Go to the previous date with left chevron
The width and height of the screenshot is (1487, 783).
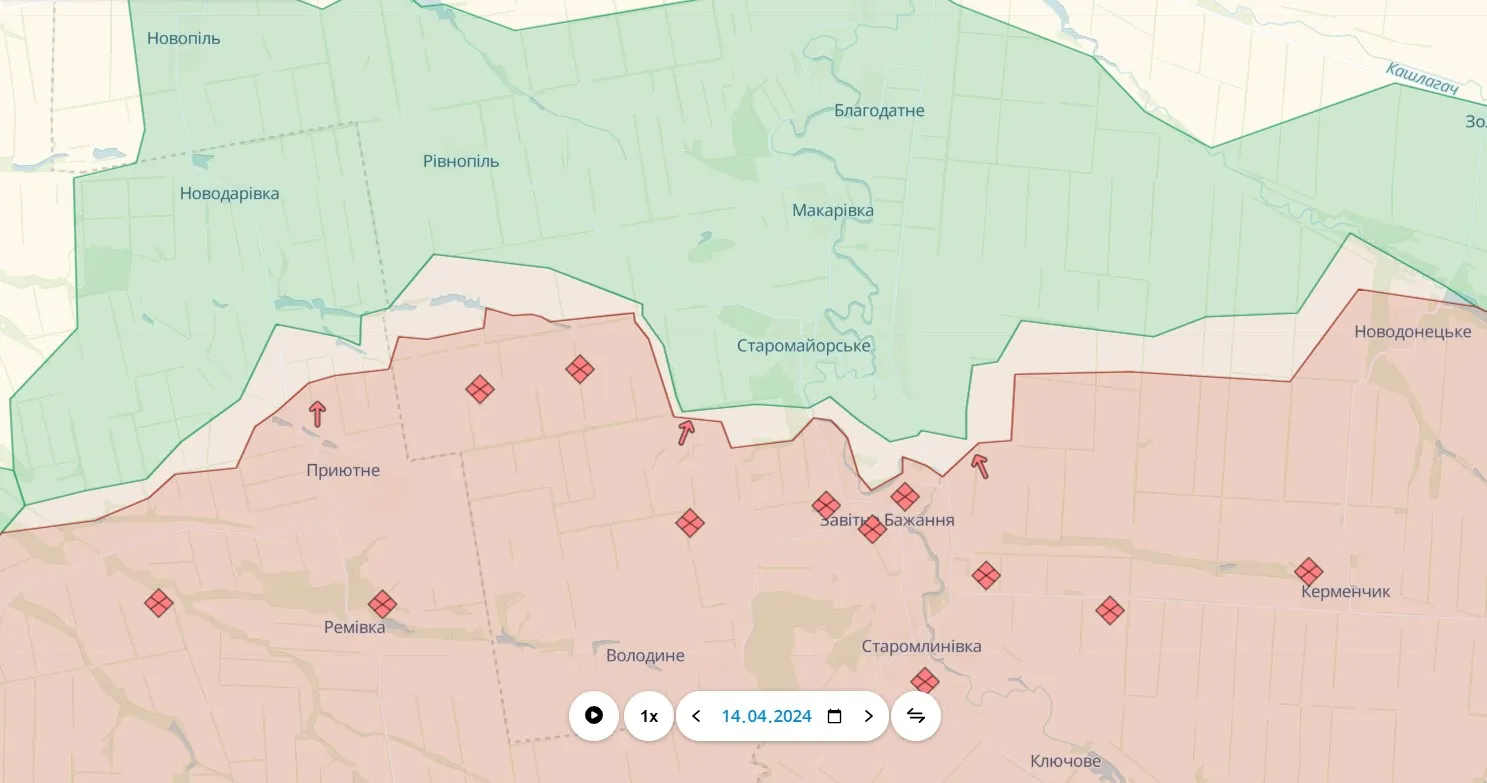click(697, 716)
